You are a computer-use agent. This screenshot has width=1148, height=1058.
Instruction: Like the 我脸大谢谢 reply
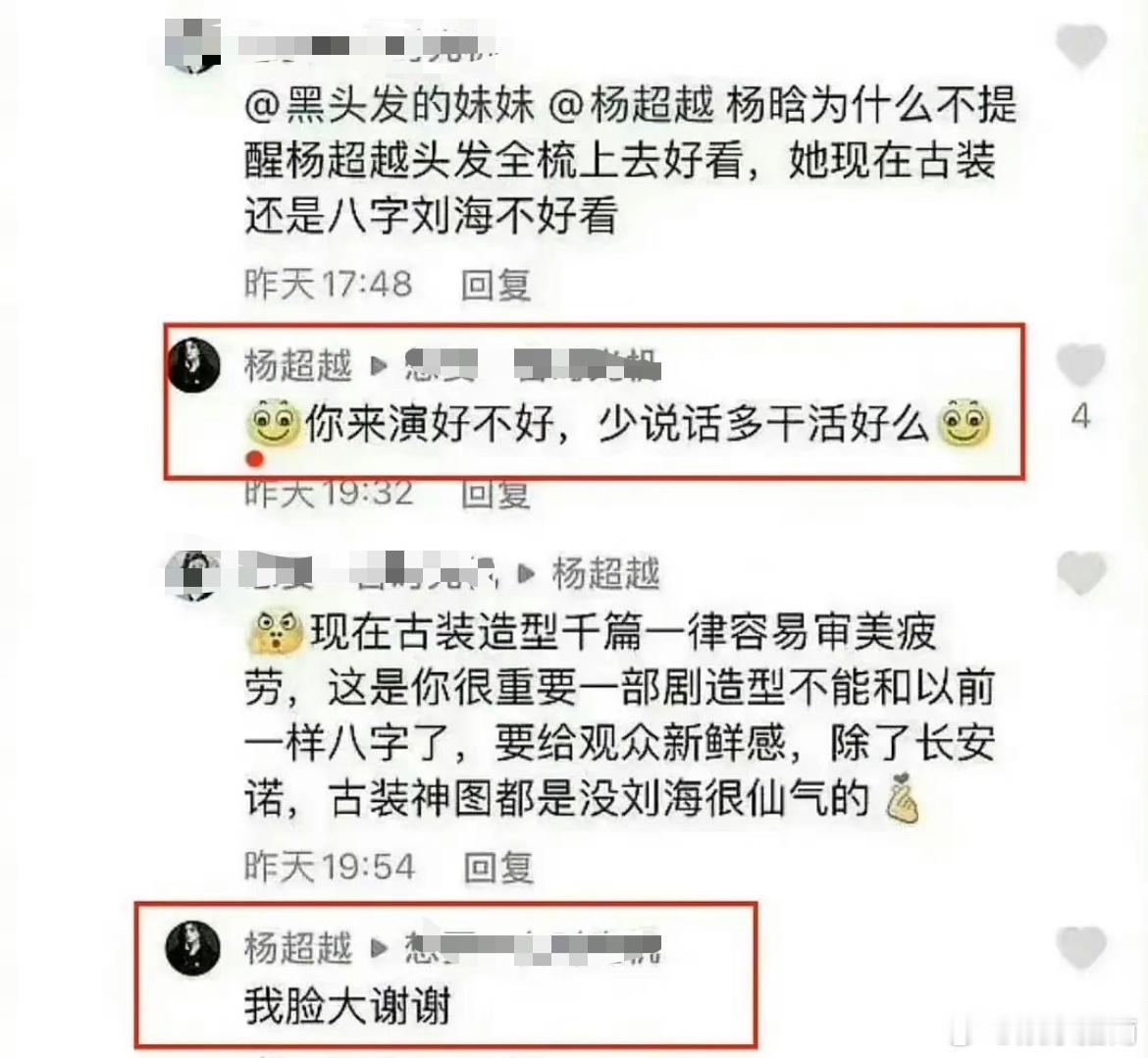1080,947
